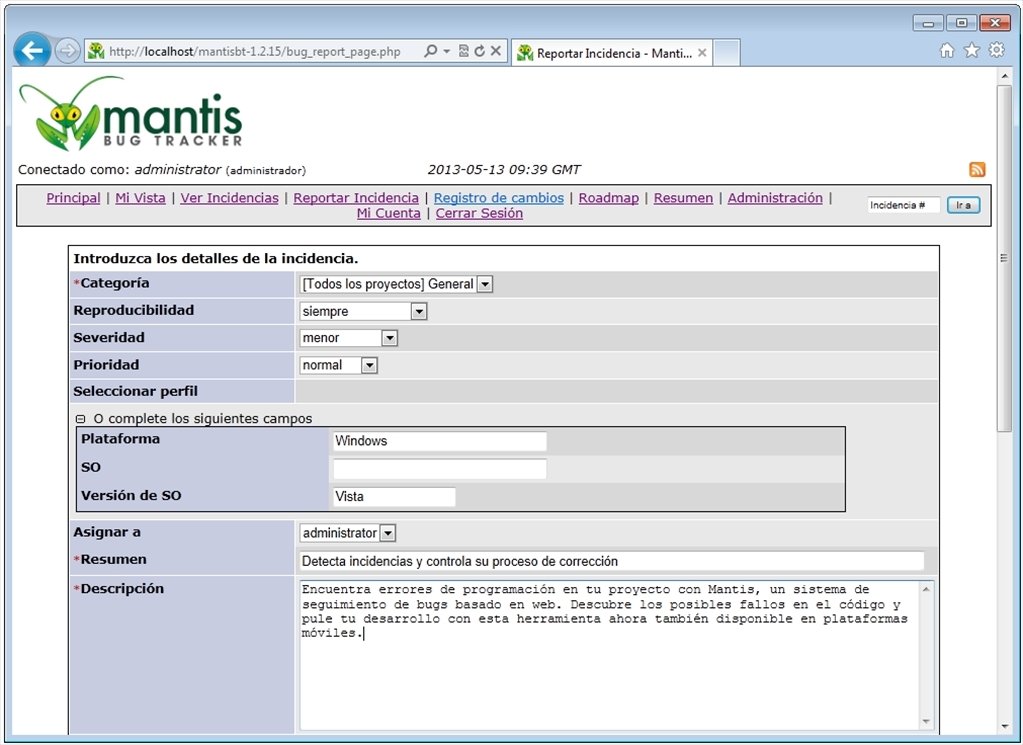The image size is (1023, 745).
Task: Refresh the page with reload icon
Action: [x=480, y=51]
